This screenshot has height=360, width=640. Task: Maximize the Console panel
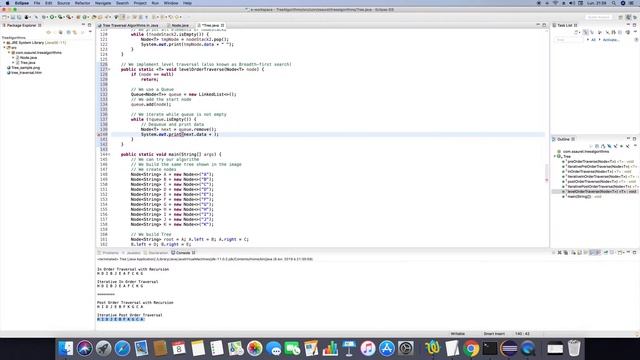[634, 253]
